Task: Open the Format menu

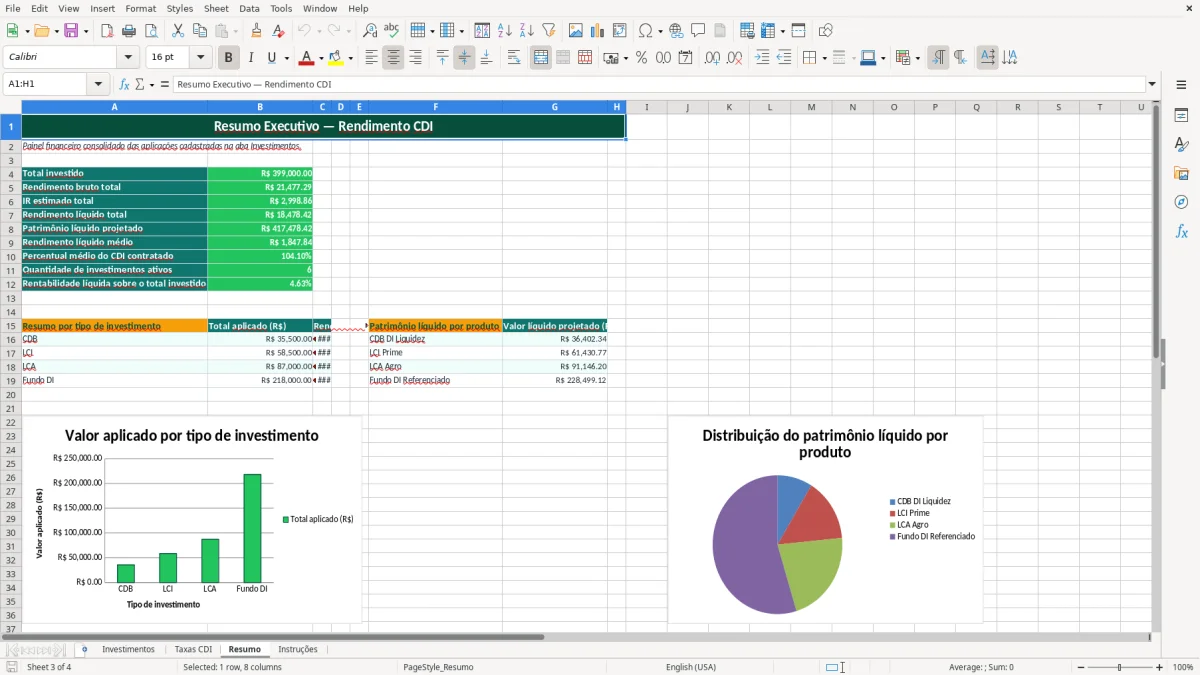Action: (x=140, y=8)
